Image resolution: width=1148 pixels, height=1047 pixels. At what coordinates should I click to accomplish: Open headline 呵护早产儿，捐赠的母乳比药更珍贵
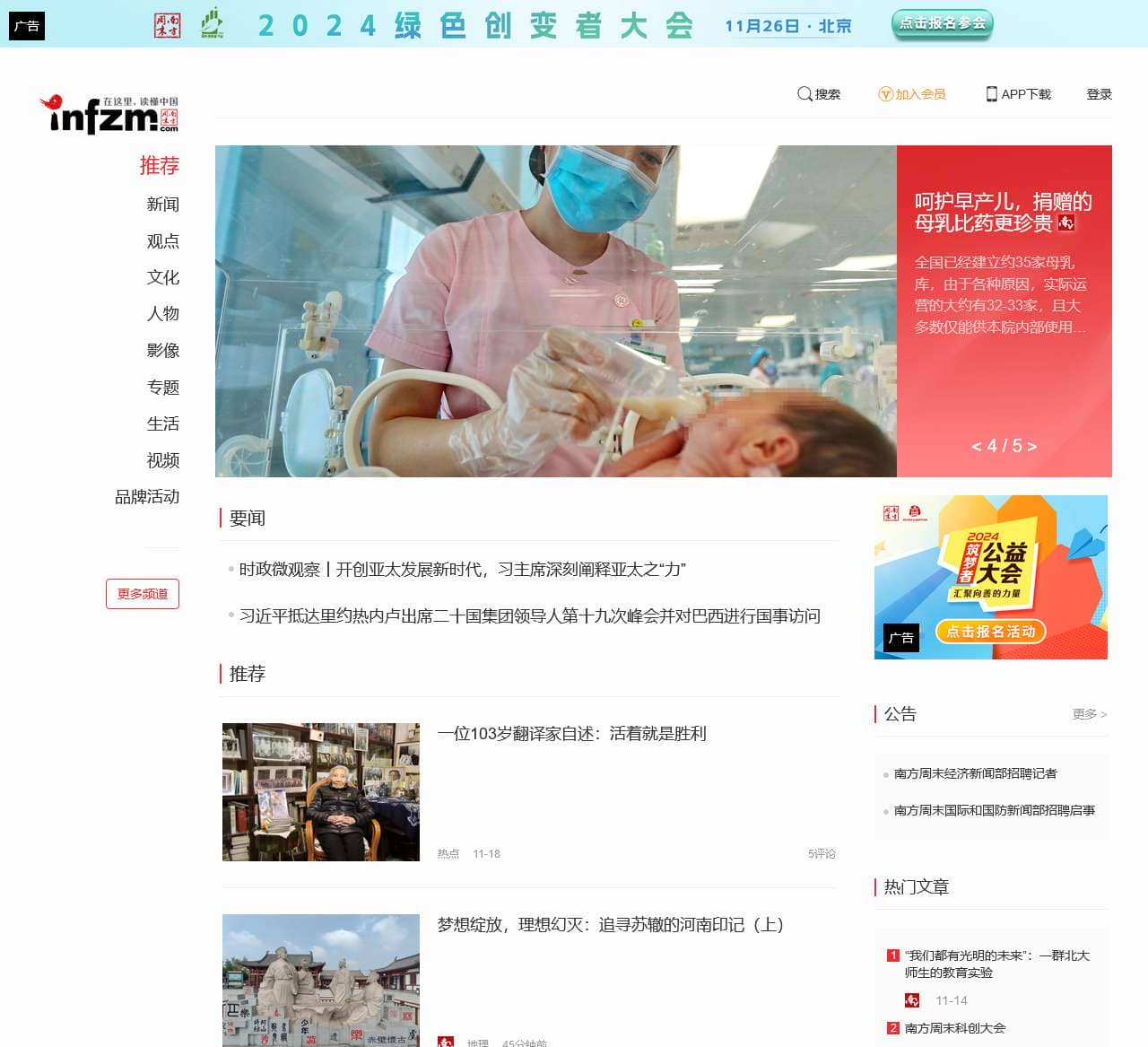pyautogui.click(x=1004, y=212)
